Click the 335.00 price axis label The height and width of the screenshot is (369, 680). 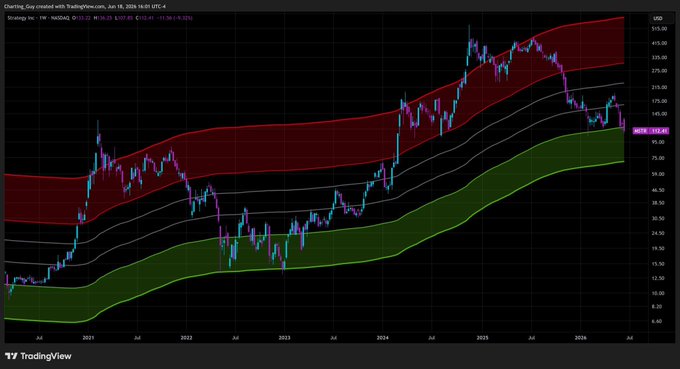tap(659, 57)
